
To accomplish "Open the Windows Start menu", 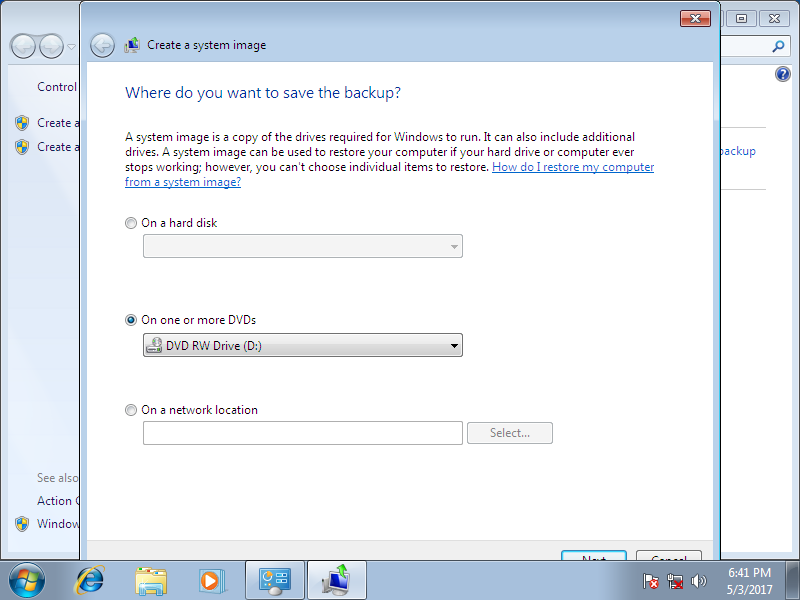I will tap(27, 581).
